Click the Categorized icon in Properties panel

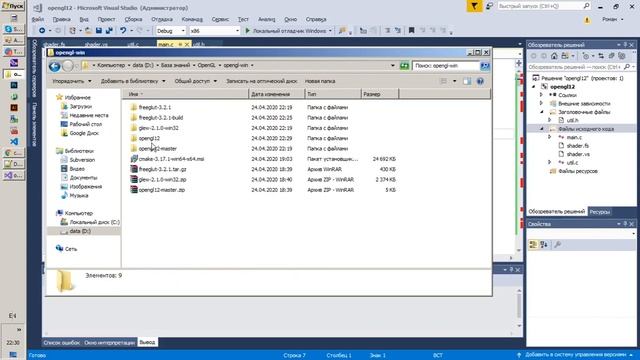click(533, 244)
